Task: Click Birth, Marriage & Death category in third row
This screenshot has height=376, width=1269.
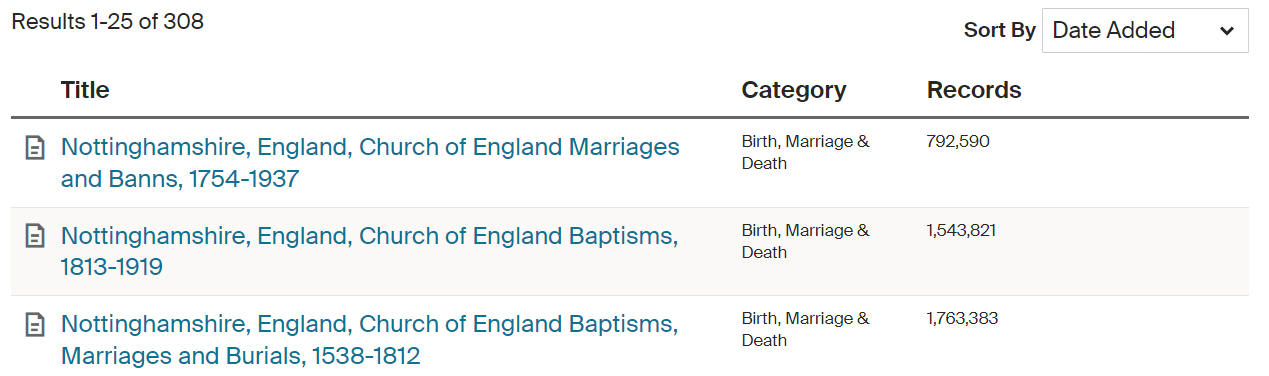Action: click(806, 329)
